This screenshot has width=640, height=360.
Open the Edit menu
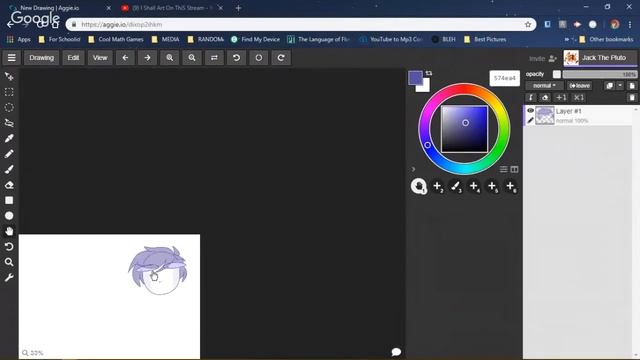pos(73,58)
